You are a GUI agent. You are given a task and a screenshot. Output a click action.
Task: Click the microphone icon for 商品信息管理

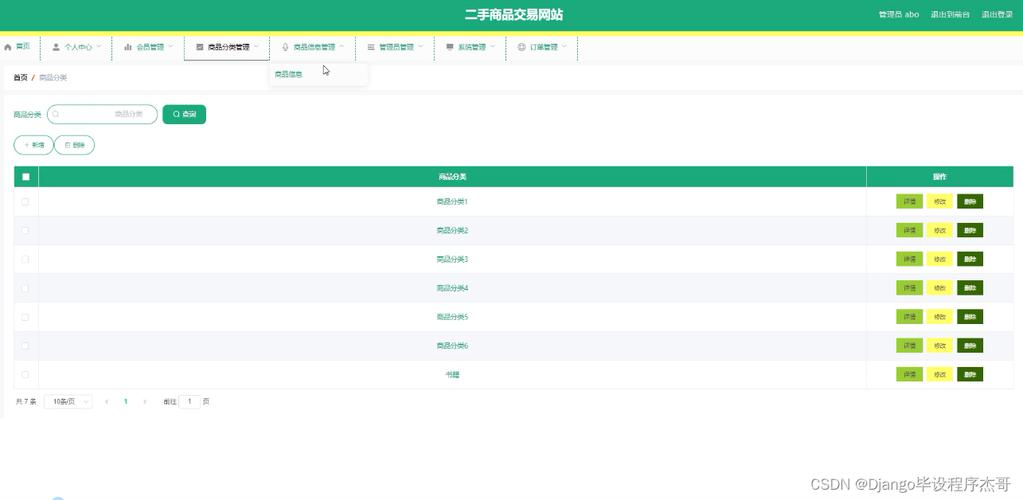click(x=286, y=47)
